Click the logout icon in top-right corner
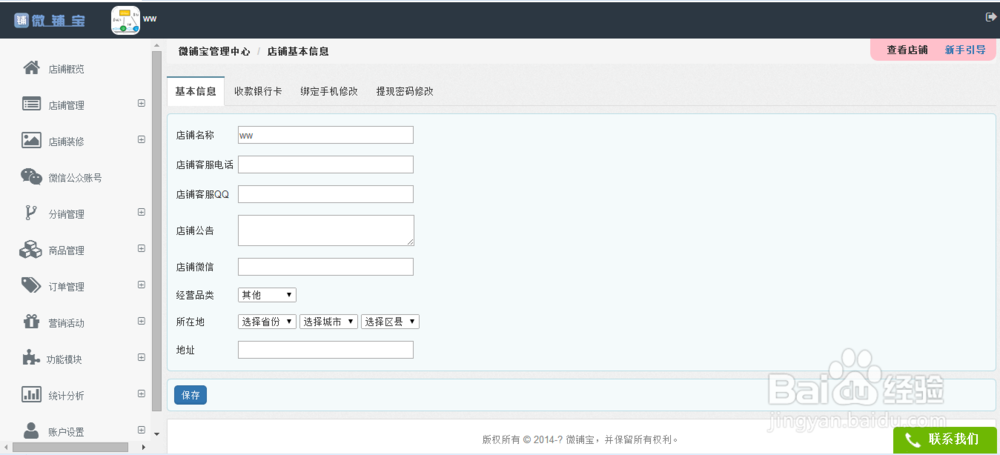 (x=990, y=18)
